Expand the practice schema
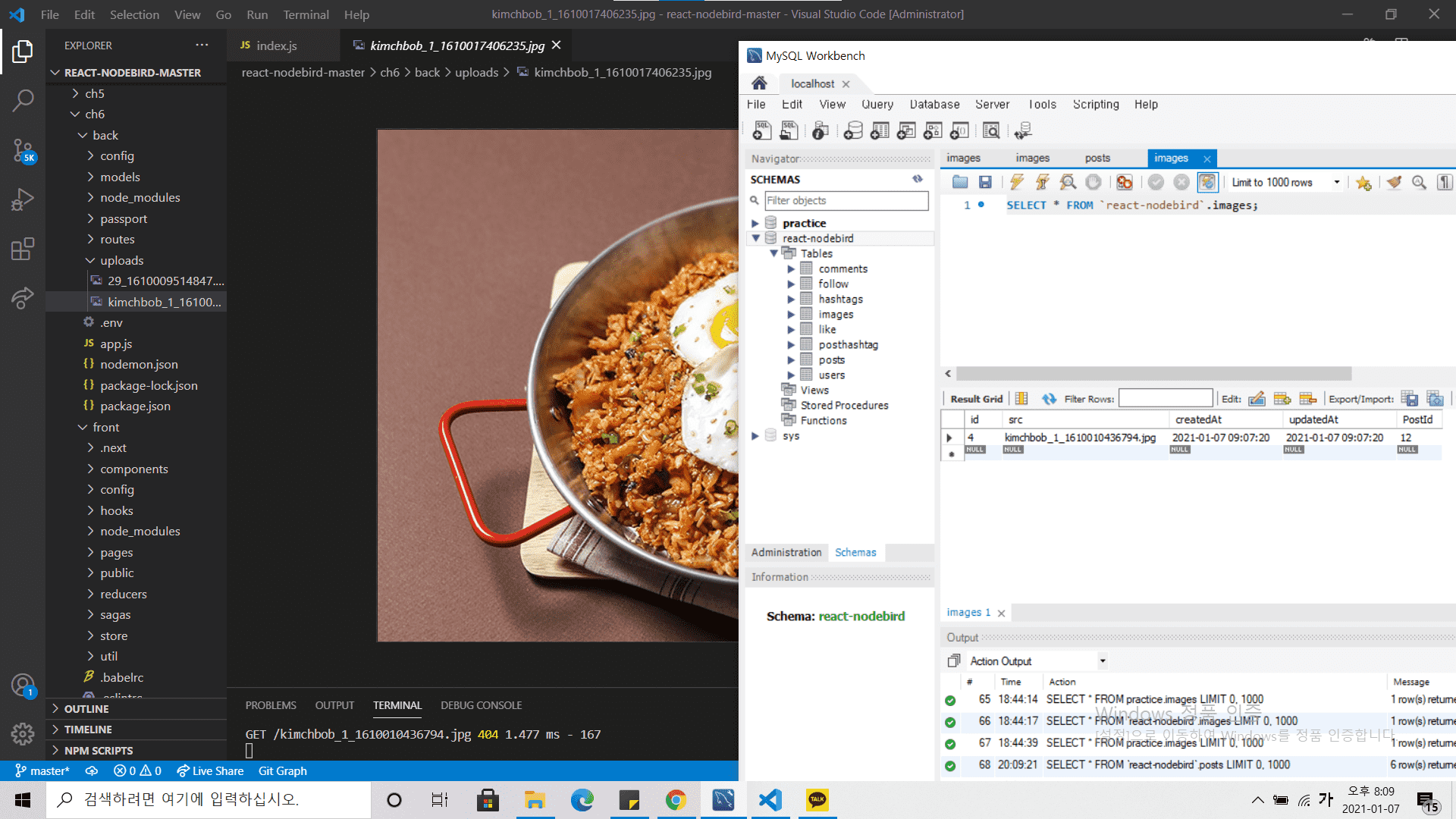1456x819 pixels. (755, 223)
